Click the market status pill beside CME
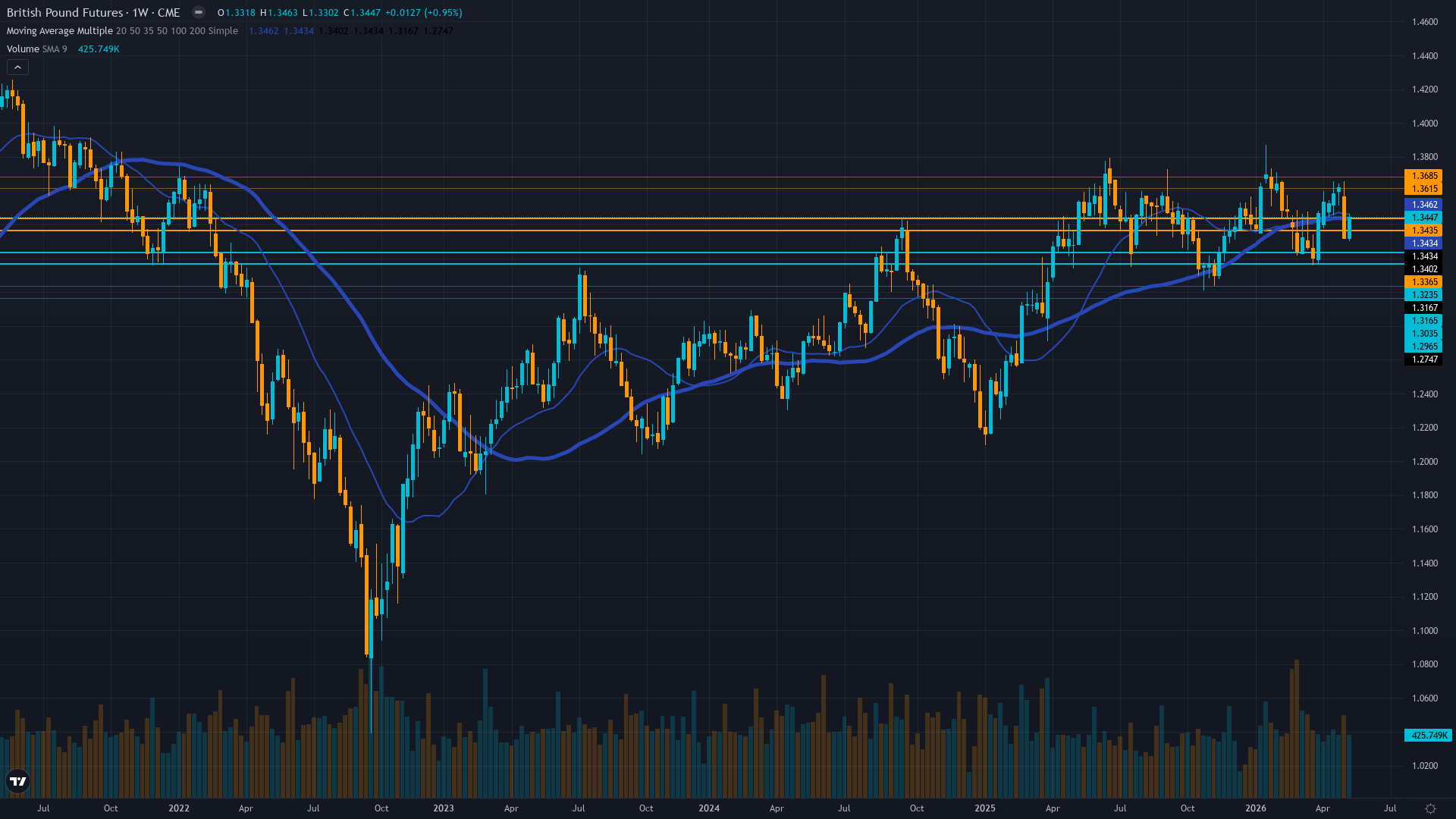This screenshot has width=1456, height=819. pyautogui.click(x=199, y=12)
